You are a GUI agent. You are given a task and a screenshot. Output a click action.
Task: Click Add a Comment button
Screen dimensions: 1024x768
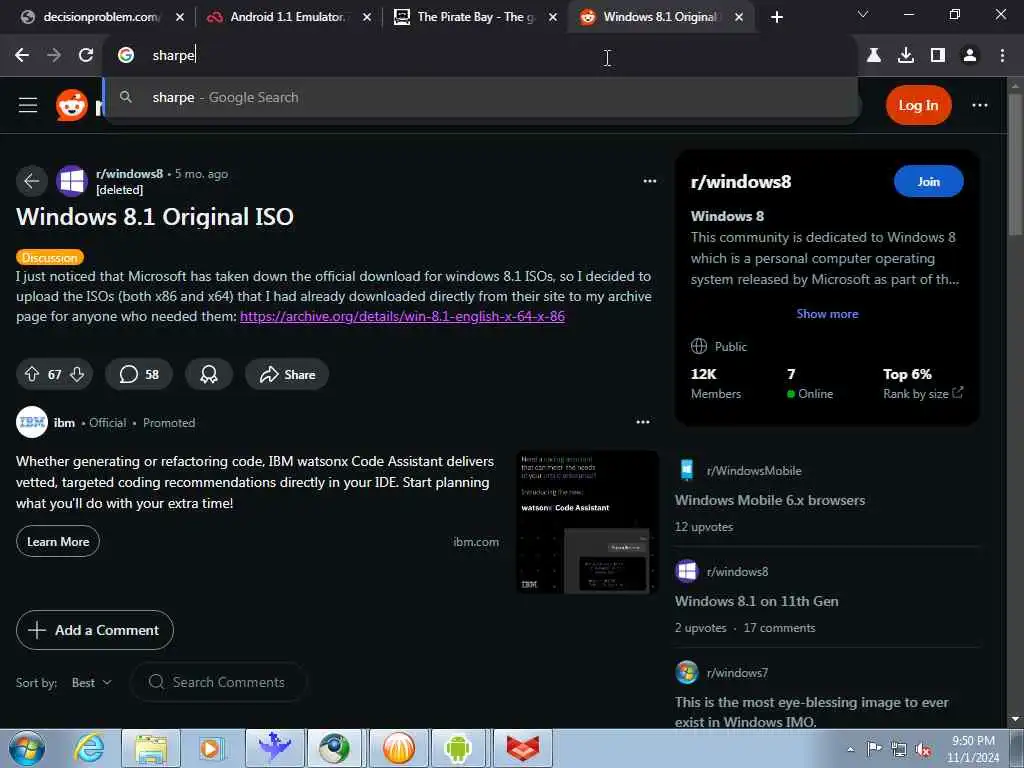95,630
